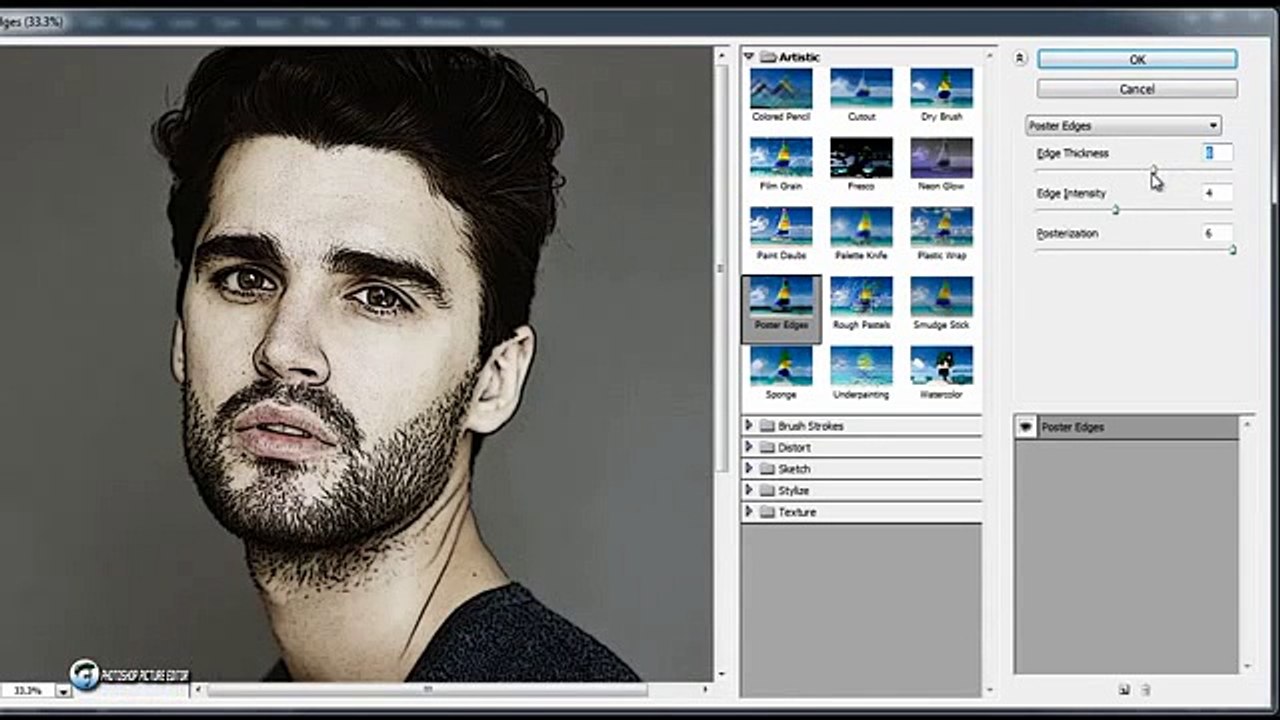Open the zoom percentage dropdown arrow
Viewport: 1280px width, 720px height.
coord(64,690)
